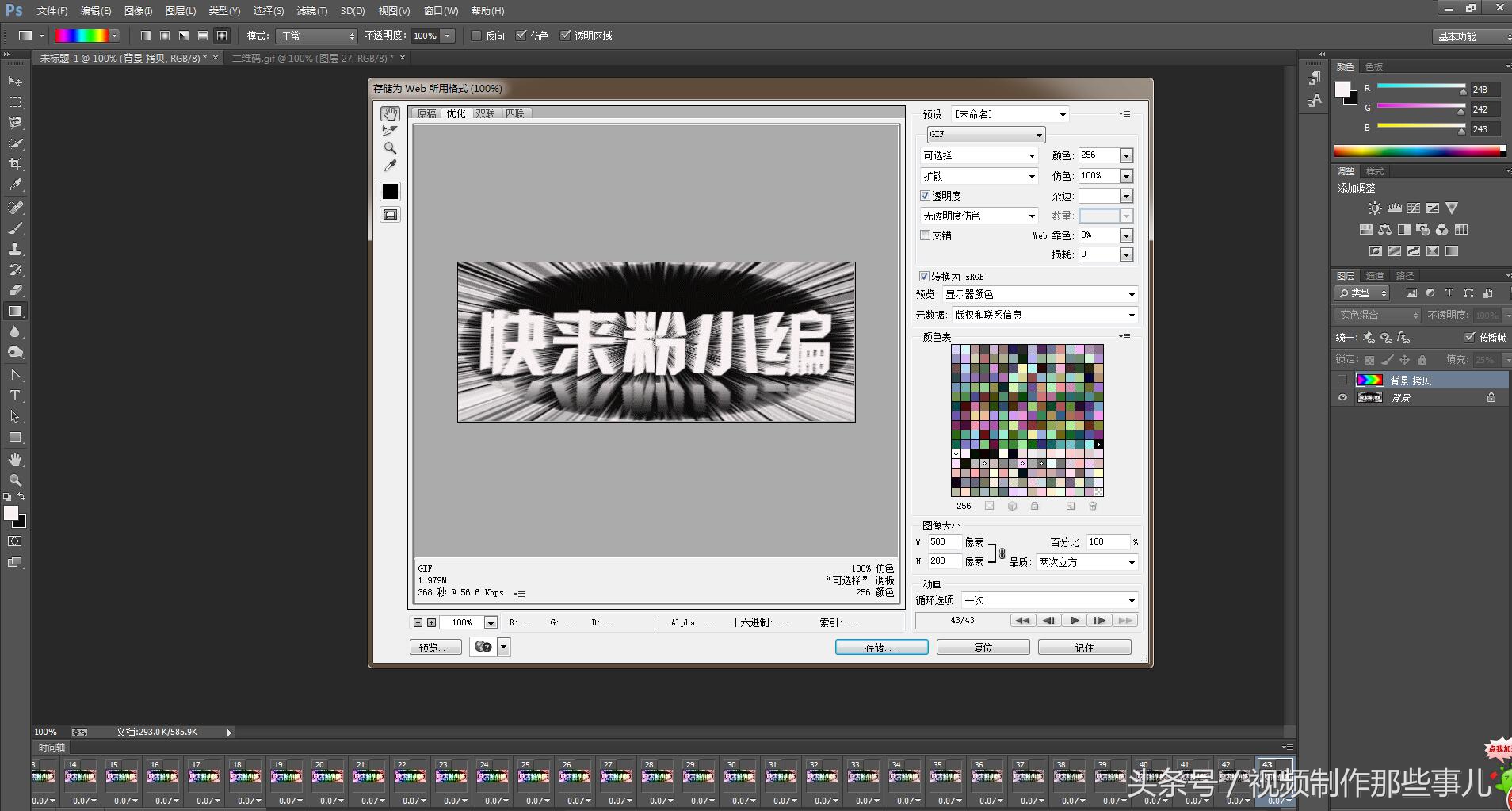Select the Hand tool in Save for Web dialog
The height and width of the screenshot is (811, 1512).
(390, 114)
